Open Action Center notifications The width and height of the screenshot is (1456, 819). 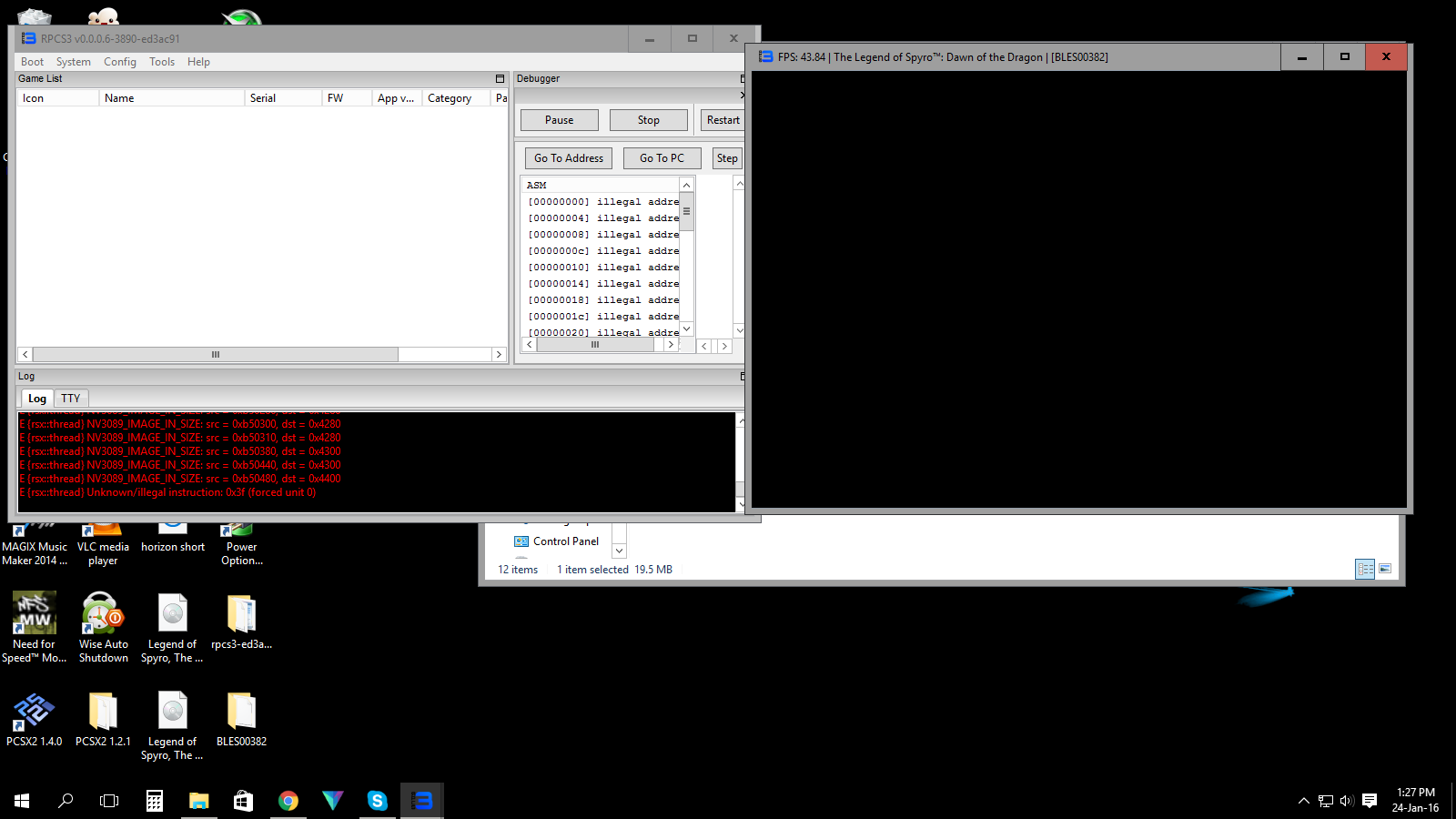tap(1370, 801)
